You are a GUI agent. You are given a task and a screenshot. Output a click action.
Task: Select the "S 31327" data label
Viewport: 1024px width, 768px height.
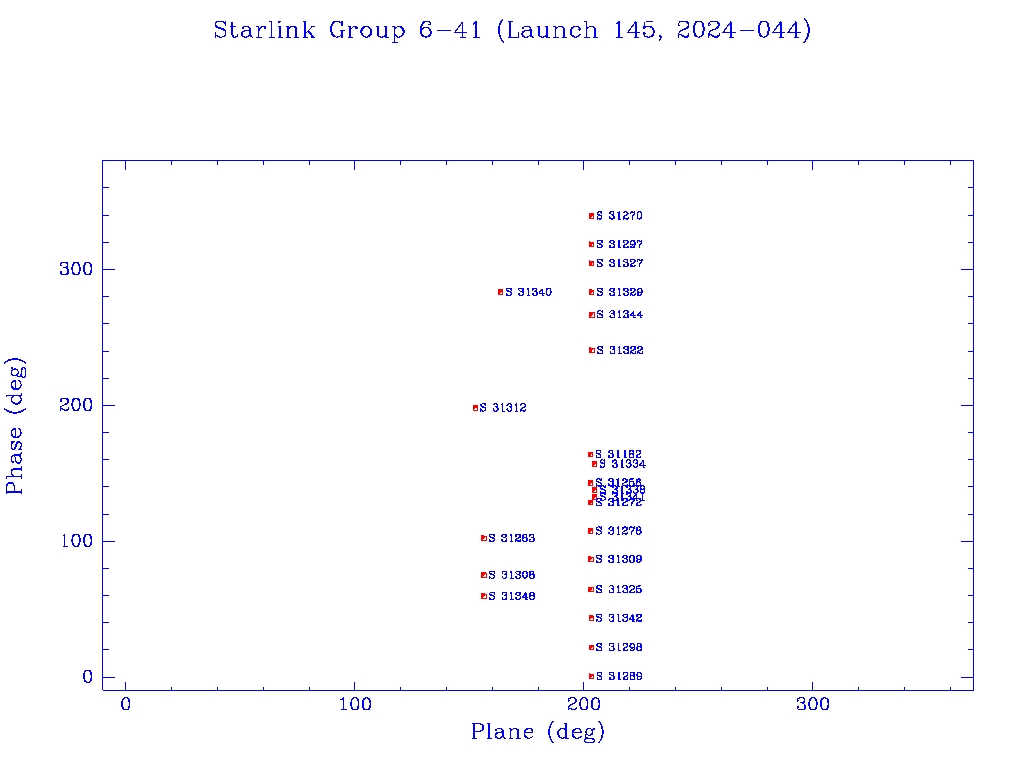[x=619, y=263]
